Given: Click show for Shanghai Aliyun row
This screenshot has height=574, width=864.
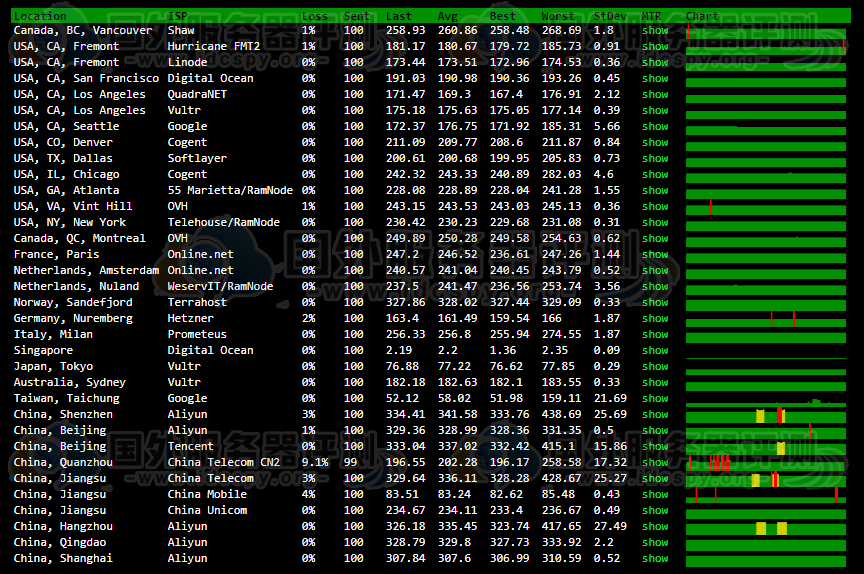Looking at the screenshot, I should (x=655, y=557).
